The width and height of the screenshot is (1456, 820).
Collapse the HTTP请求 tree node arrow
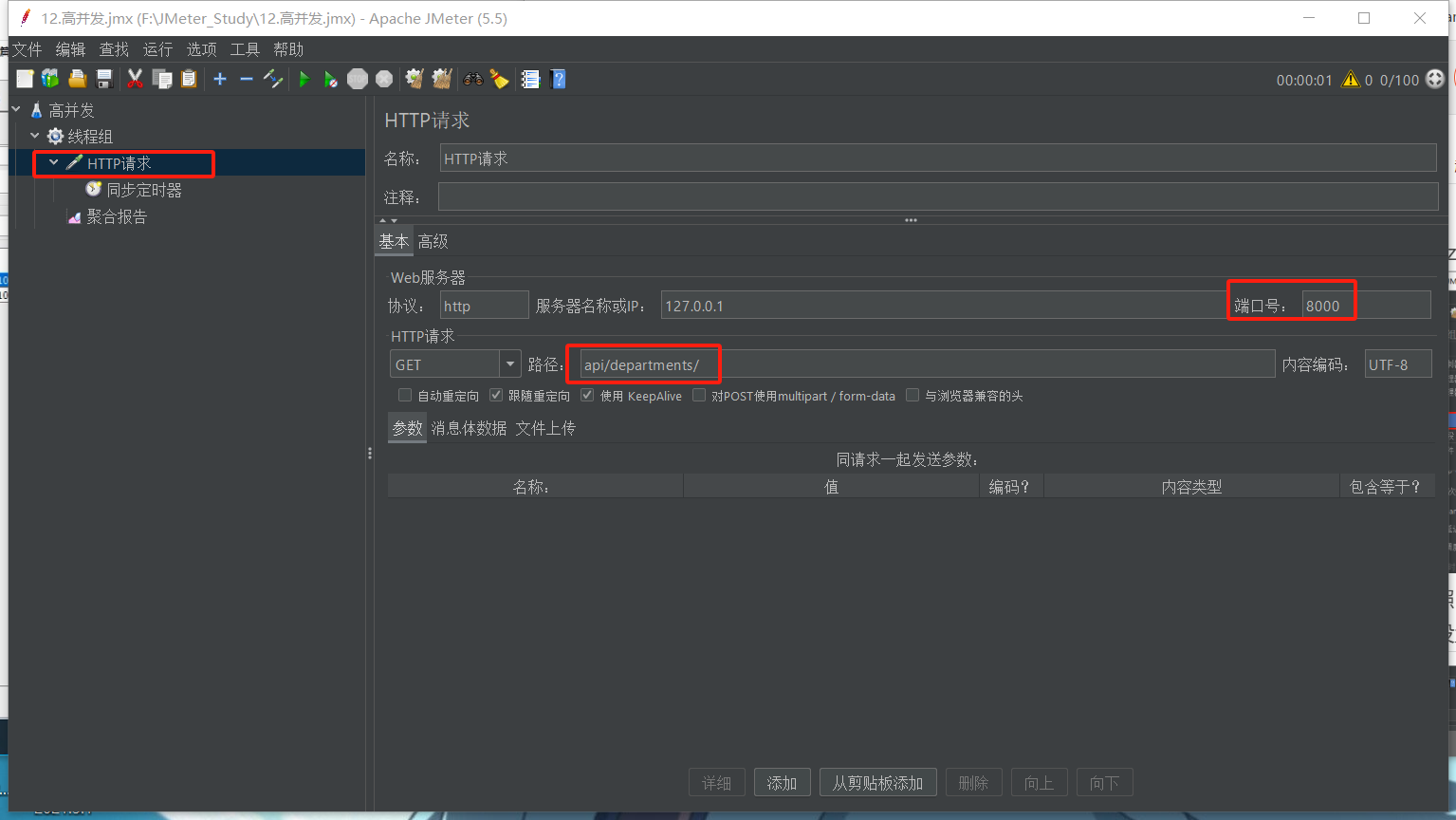[x=54, y=162]
